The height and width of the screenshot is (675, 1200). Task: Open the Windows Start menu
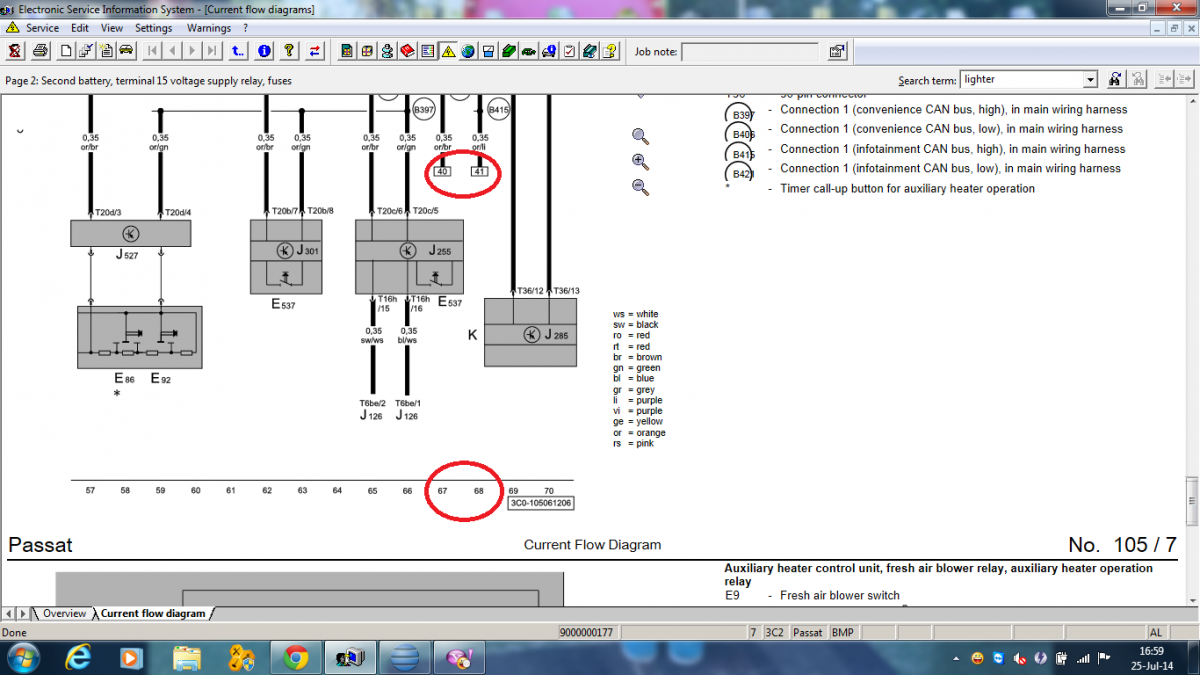[x=22, y=657]
